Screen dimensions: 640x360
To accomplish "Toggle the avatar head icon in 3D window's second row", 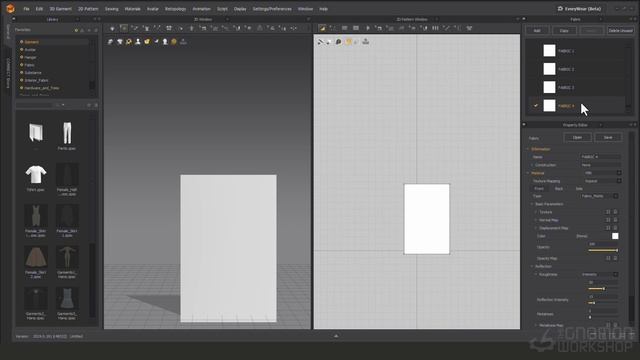I will pyautogui.click(x=165, y=42).
